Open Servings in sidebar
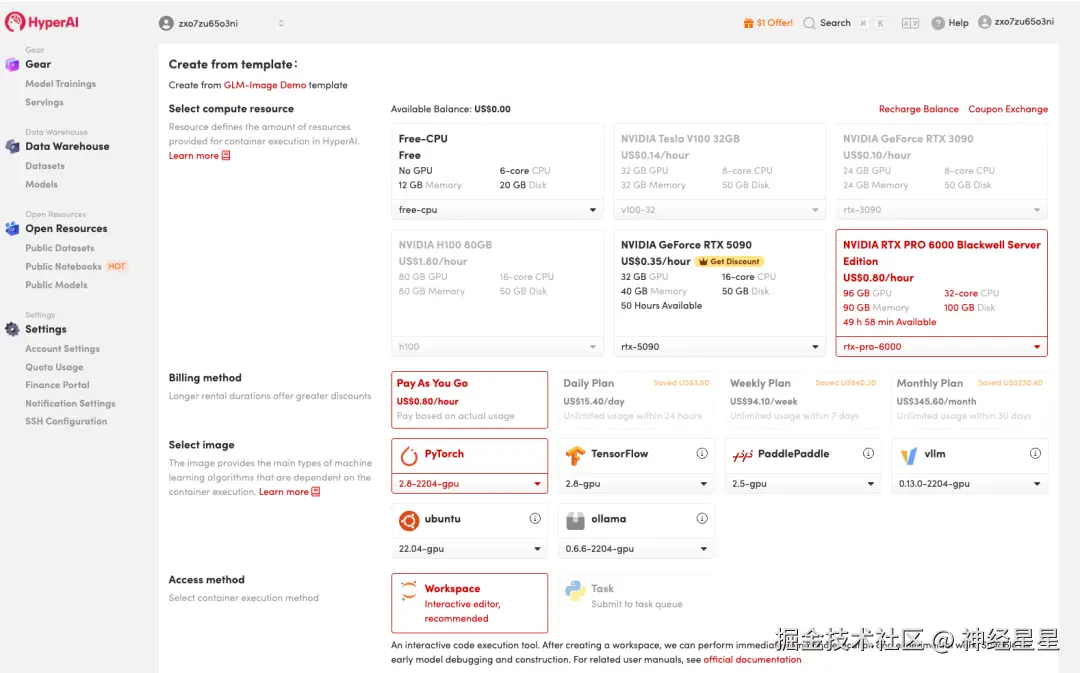 pyautogui.click(x=44, y=102)
